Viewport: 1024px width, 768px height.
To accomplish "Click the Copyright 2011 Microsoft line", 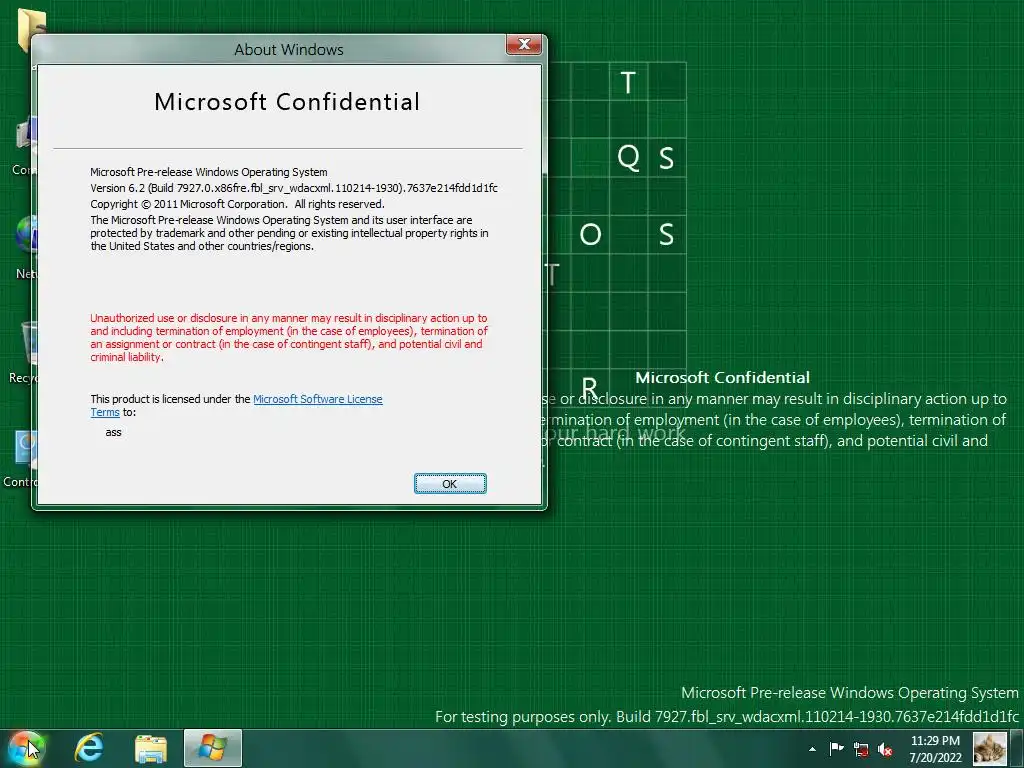I will pos(237,204).
